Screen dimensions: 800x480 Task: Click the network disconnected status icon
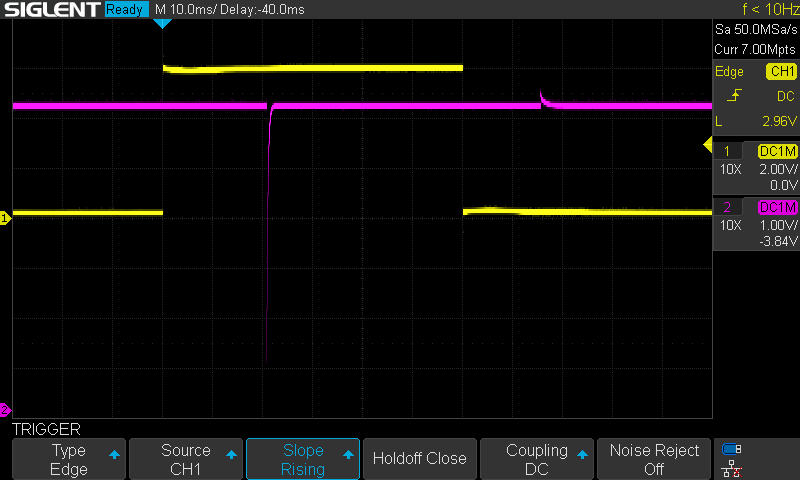click(x=732, y=469)
